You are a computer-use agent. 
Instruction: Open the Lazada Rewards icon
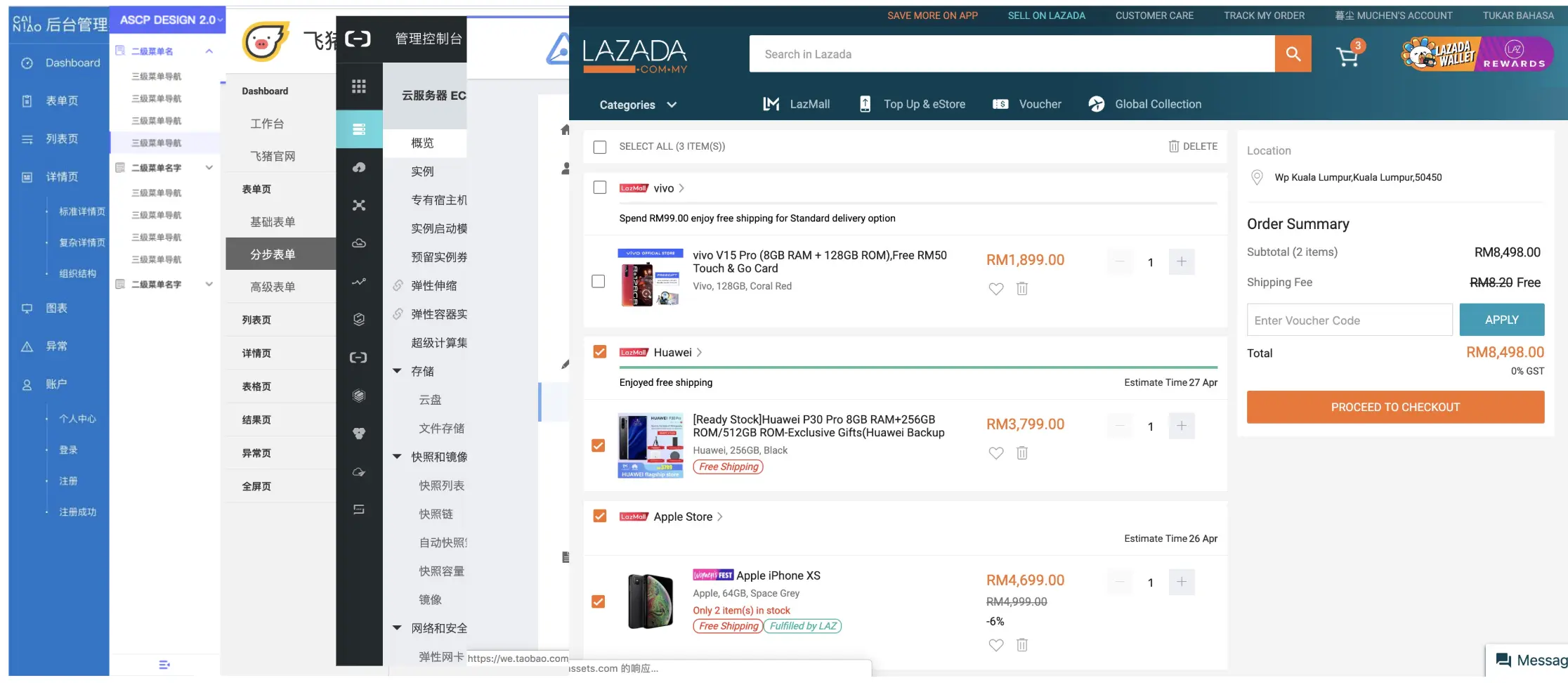[x=1515, y=54]
